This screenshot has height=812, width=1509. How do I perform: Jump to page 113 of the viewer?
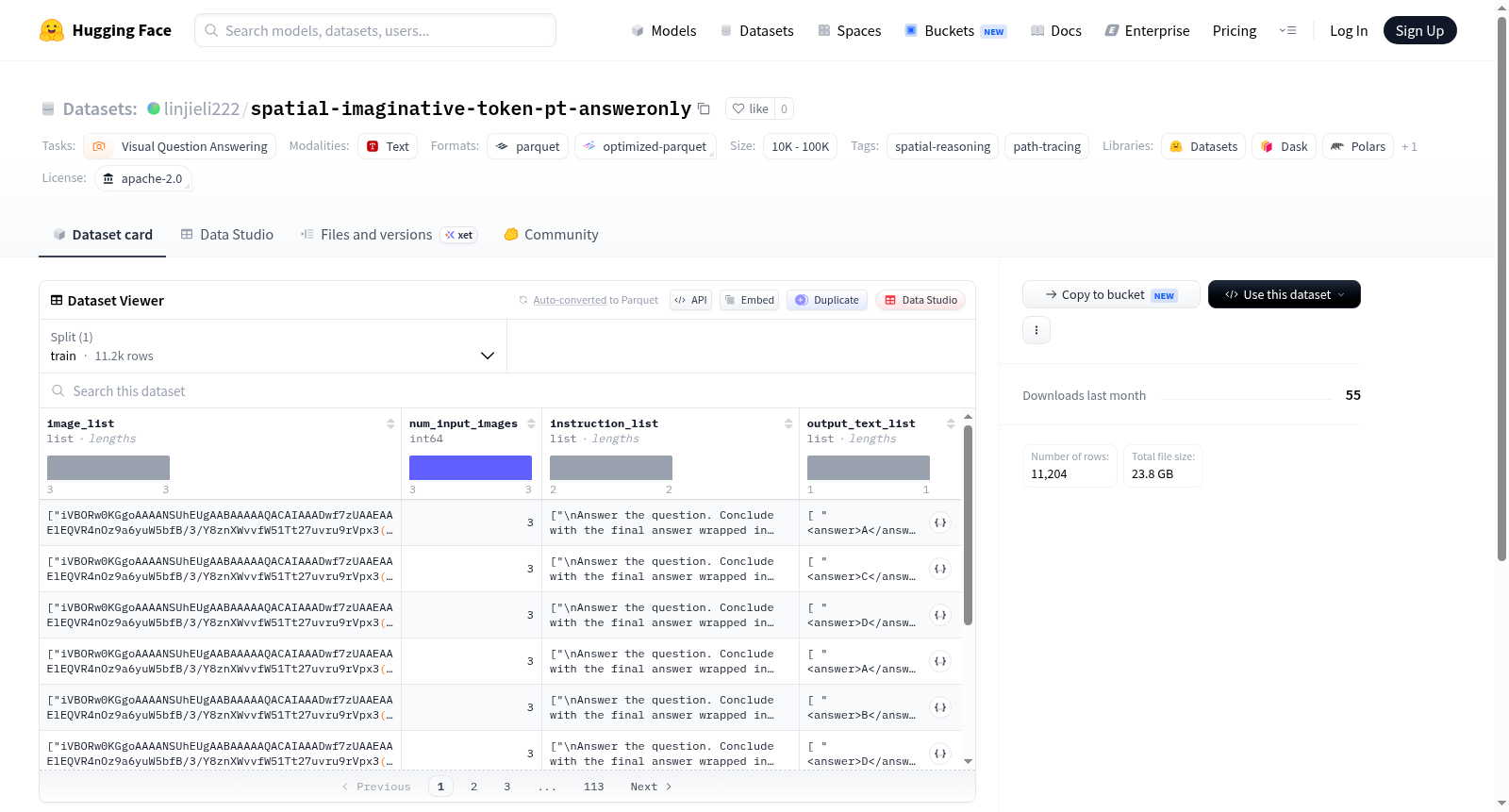(x=593, y=787)
